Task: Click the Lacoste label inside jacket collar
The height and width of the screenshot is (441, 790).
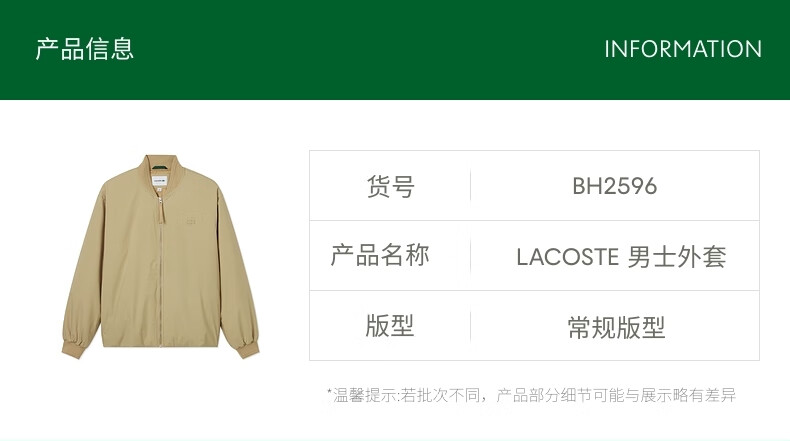Action: tap(160, 180)
